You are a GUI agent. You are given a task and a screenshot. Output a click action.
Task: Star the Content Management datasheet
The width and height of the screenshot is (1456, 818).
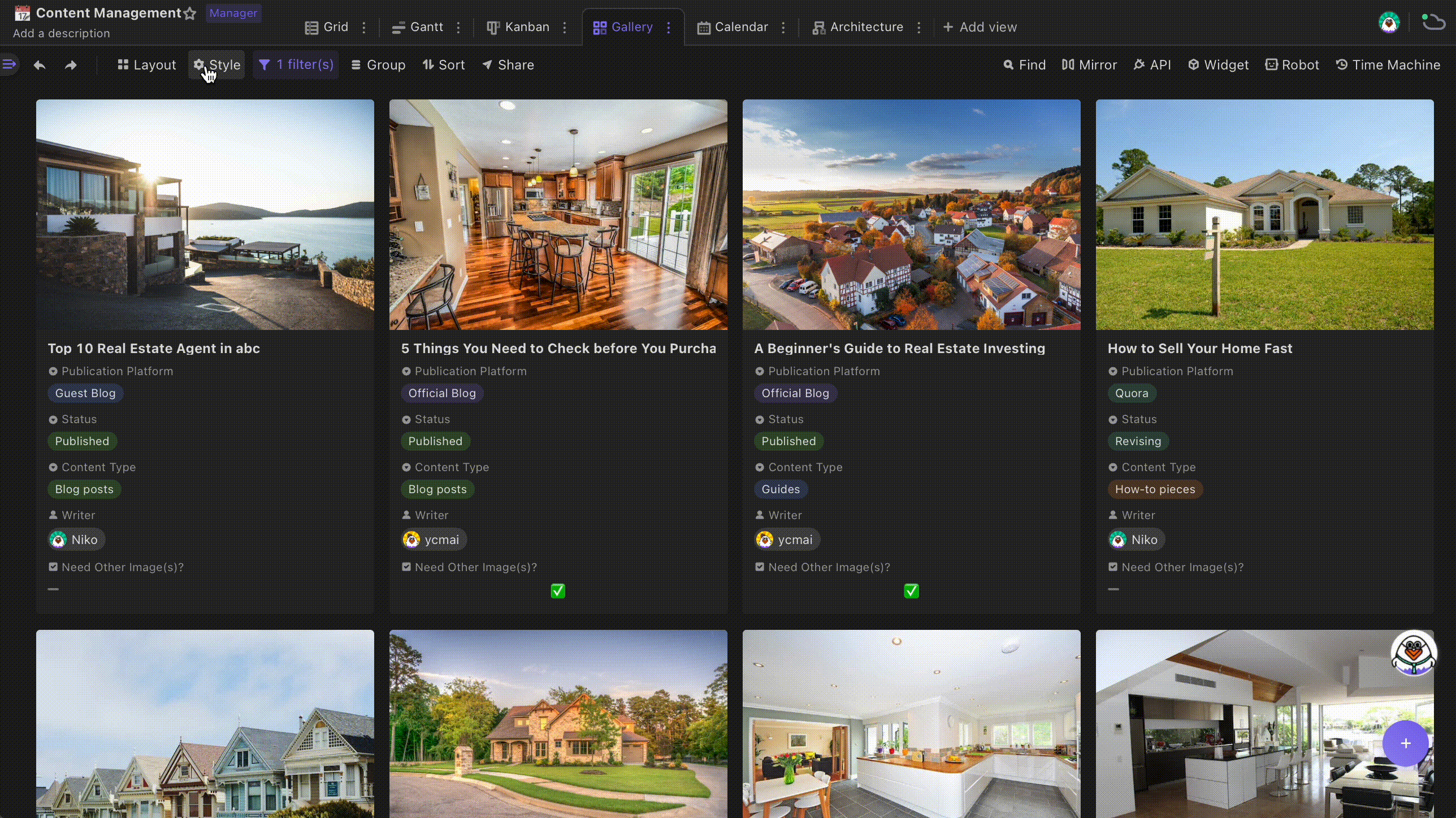tap(190, 14)
